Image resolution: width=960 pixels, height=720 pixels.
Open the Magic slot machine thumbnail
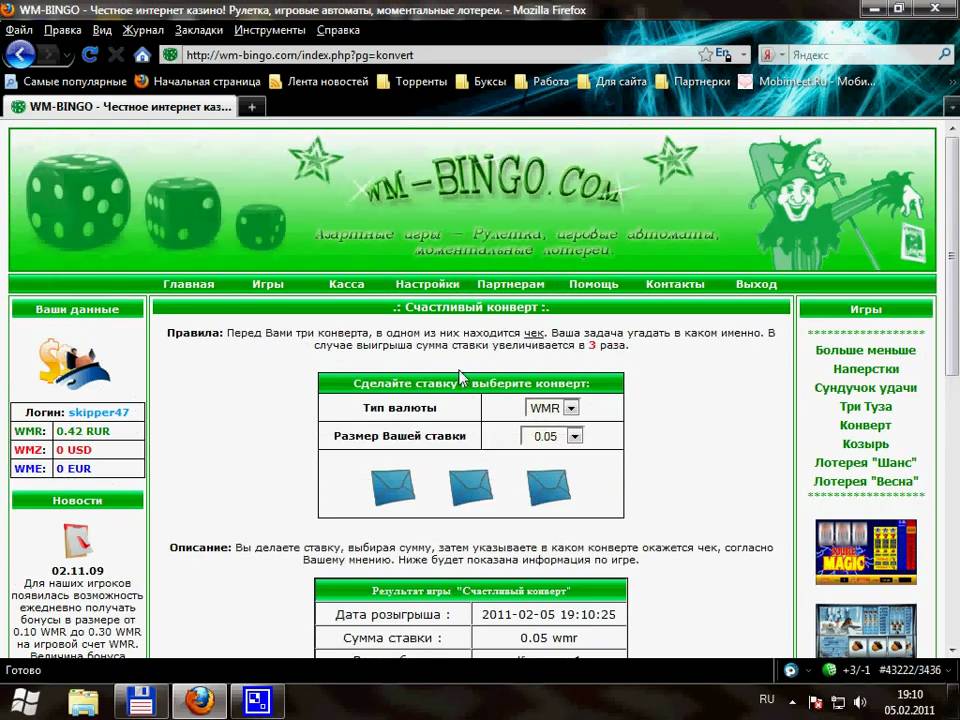(866, 552)
